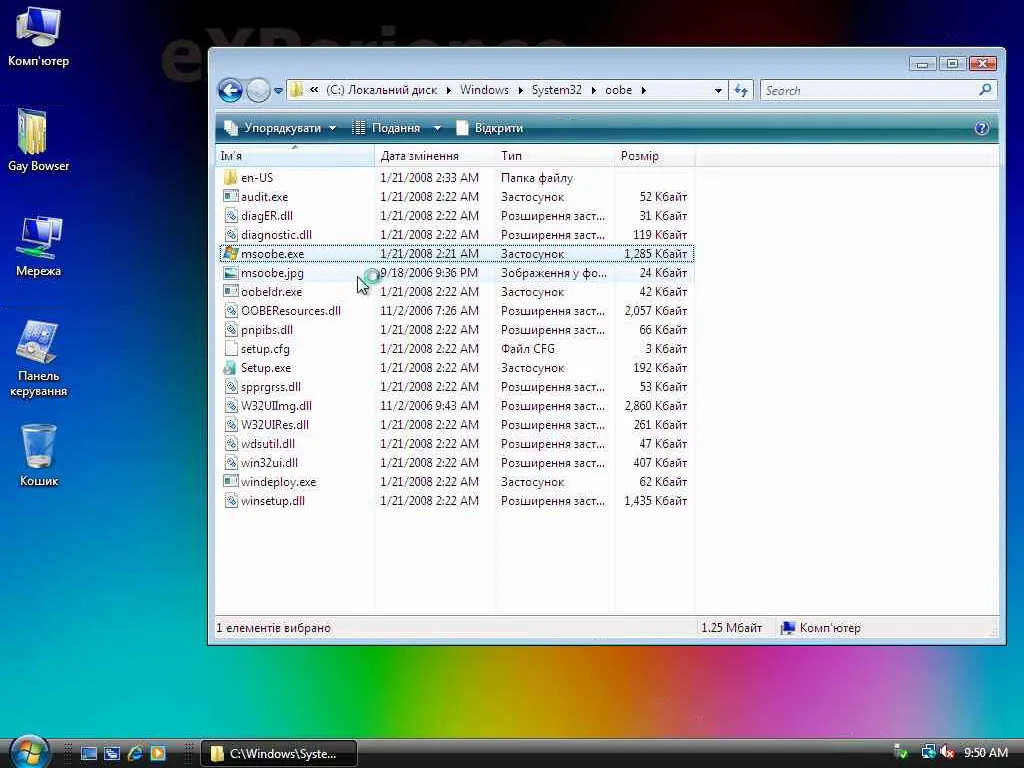Expand arrow after Windows breadcrumb
This screenshot has height=768, width=1024.
tap(520, 91)
